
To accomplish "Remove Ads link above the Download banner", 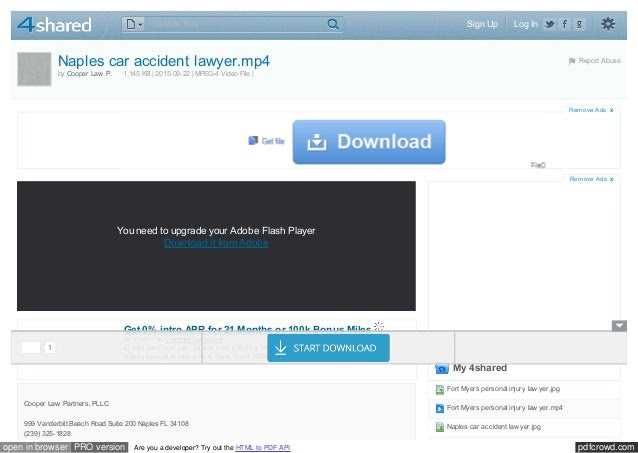I will [x=591, y=110].
